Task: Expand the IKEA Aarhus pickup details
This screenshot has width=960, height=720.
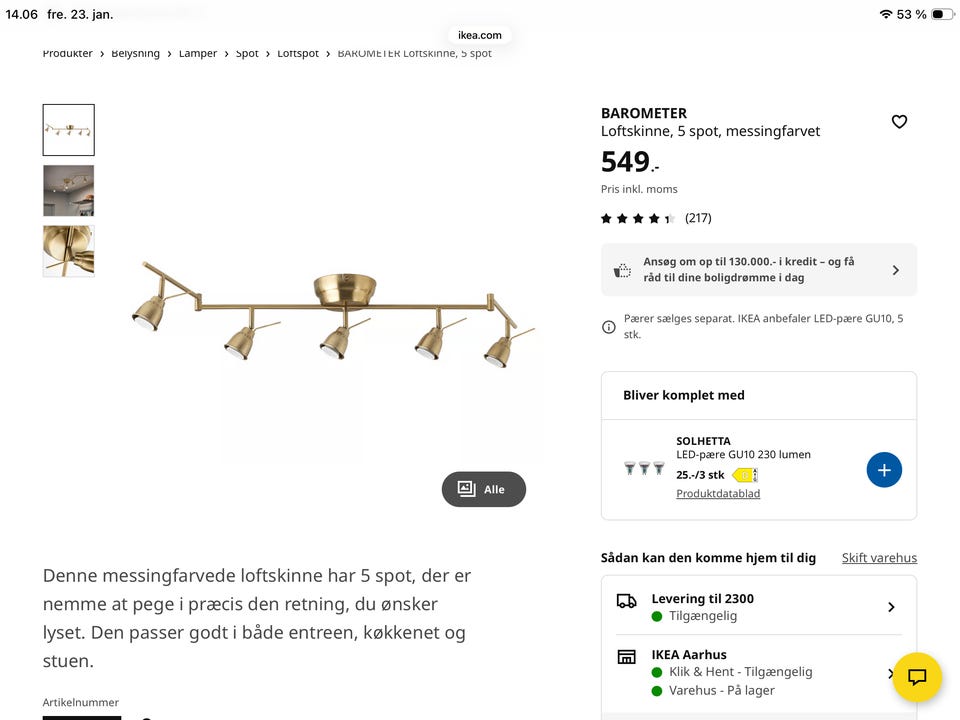Action: 890,672
